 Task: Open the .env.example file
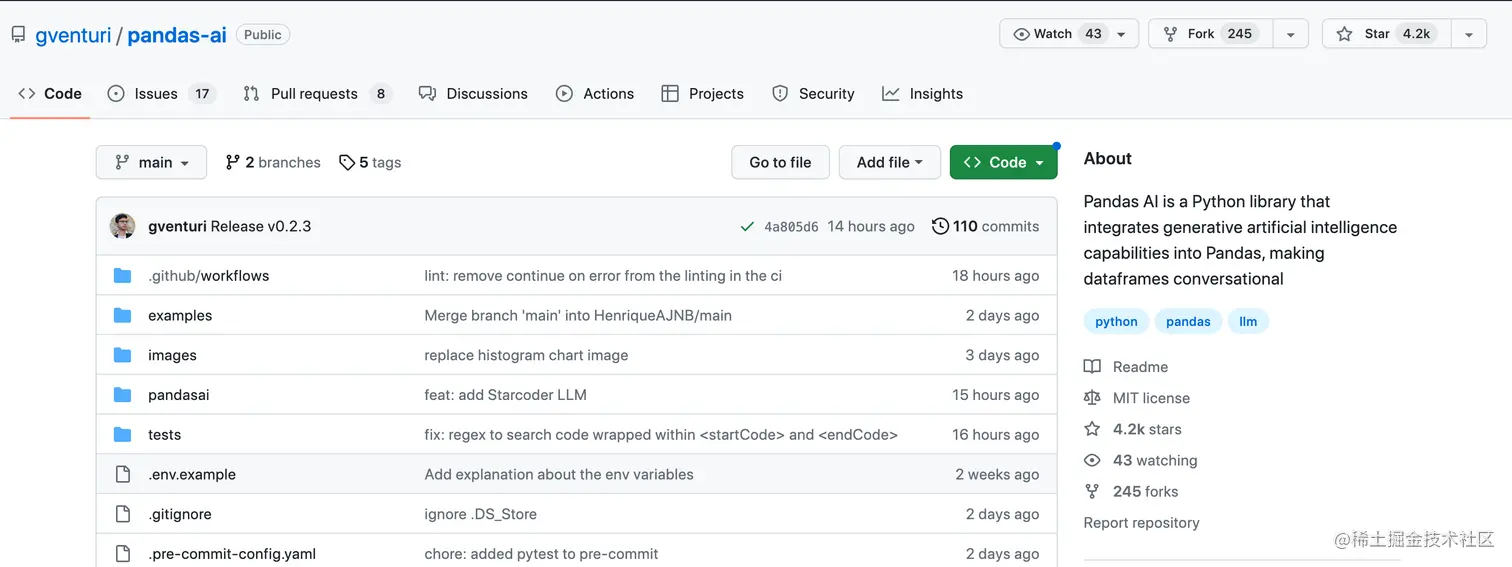[x=192, y=475]
